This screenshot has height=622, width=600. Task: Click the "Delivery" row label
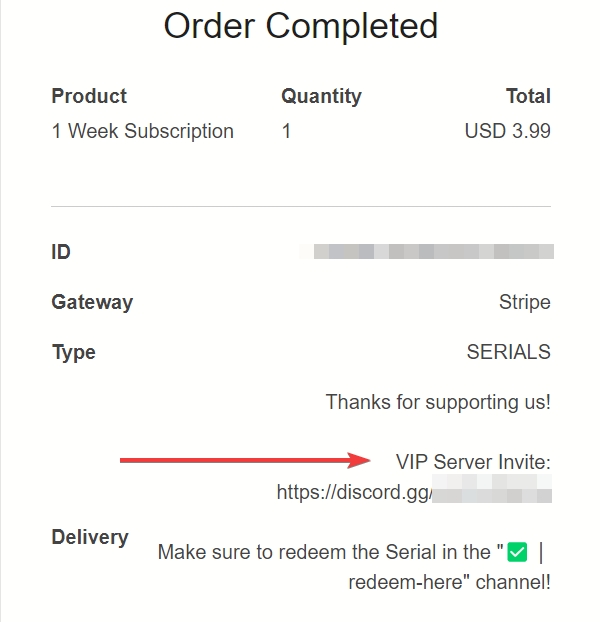[x=90, y=537]
